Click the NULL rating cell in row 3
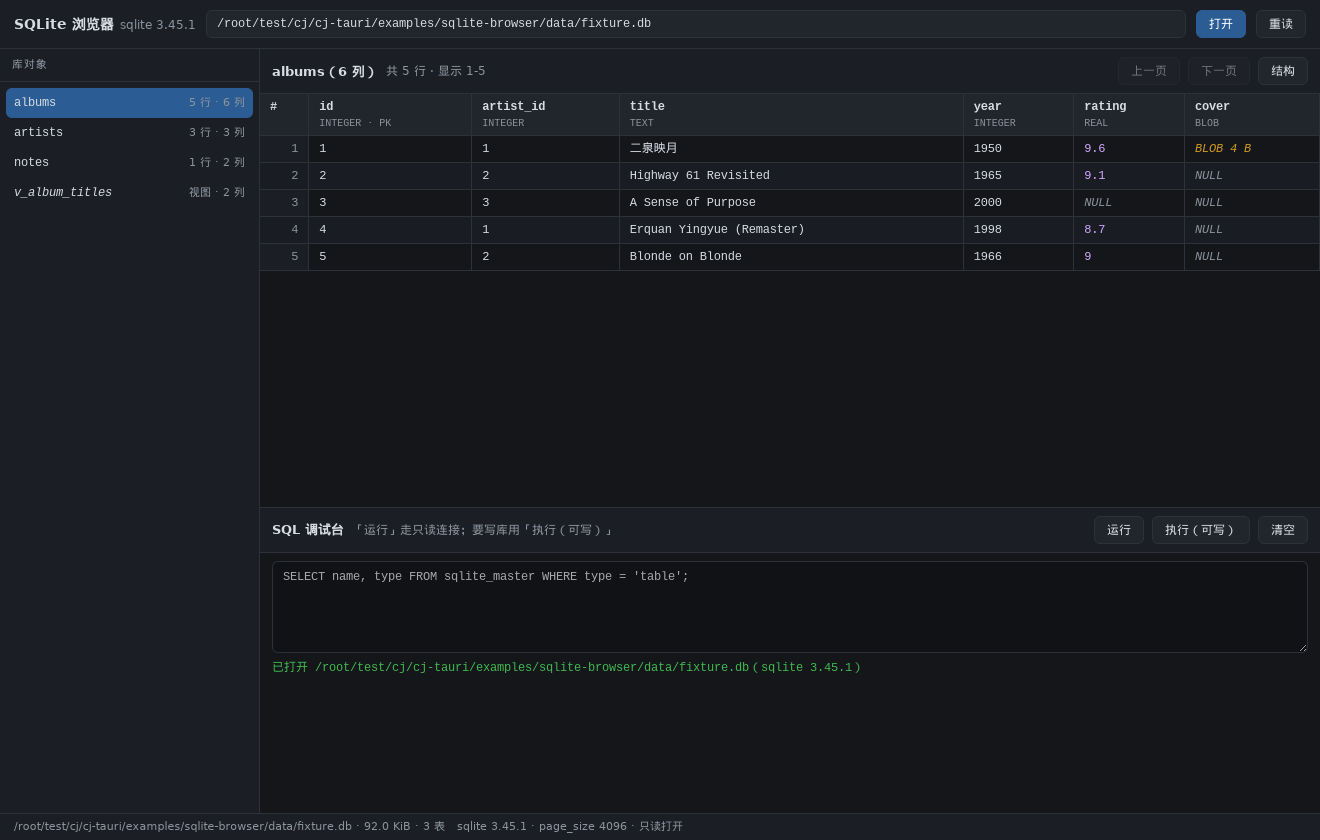1320x840 pixels. (1129, 203)
